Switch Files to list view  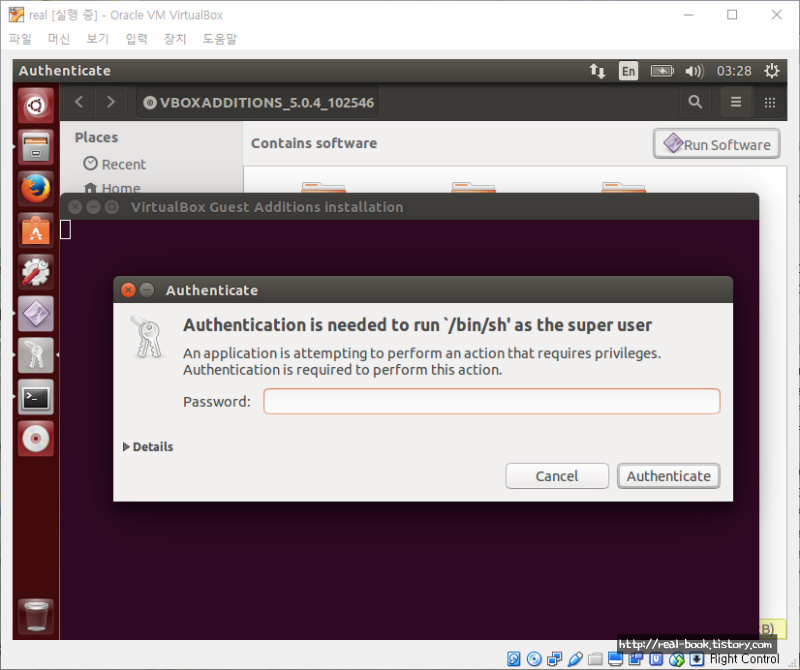[736, 102]
